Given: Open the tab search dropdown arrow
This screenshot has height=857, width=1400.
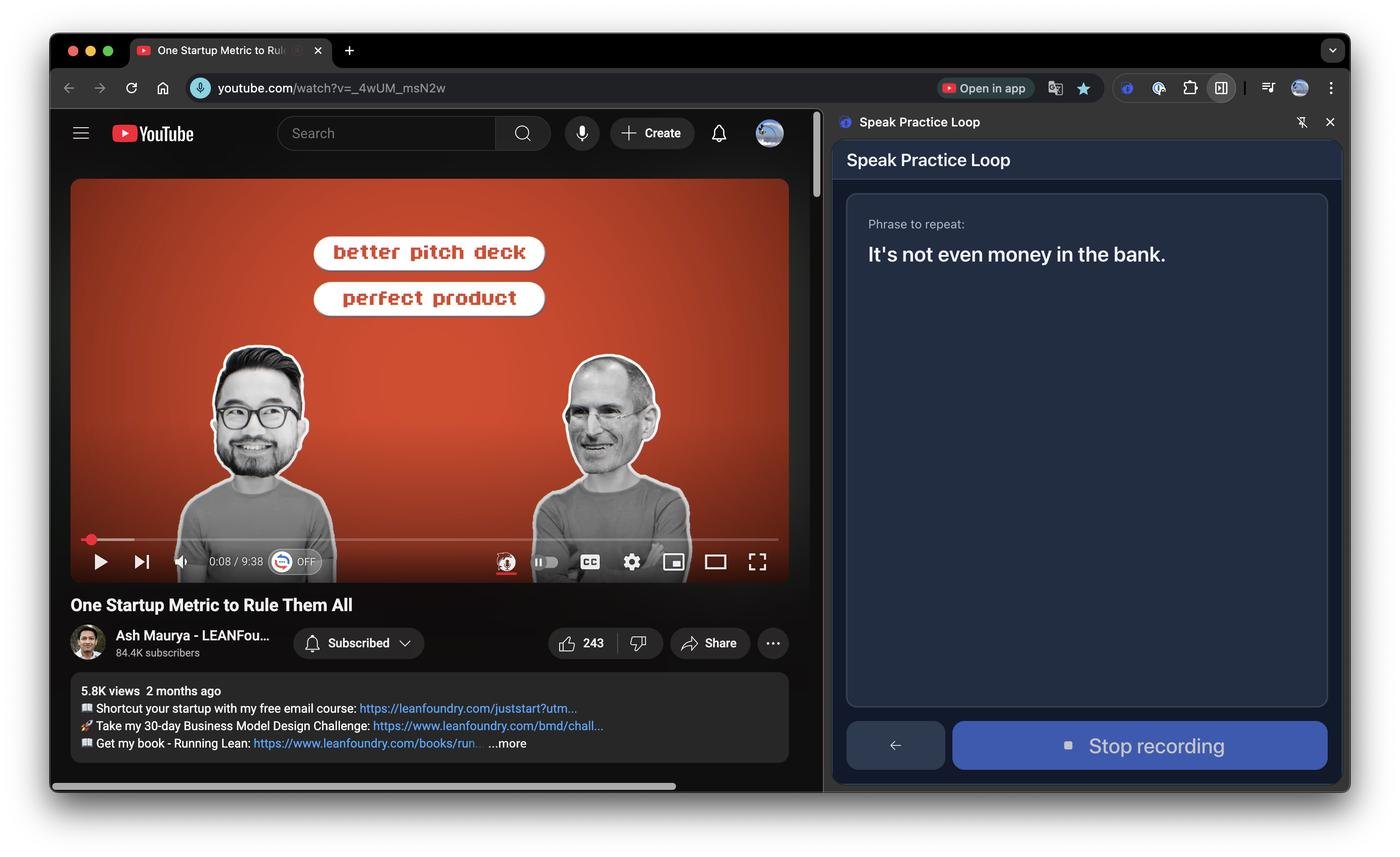Looking at the screenshot, I should click(1332, 50).
